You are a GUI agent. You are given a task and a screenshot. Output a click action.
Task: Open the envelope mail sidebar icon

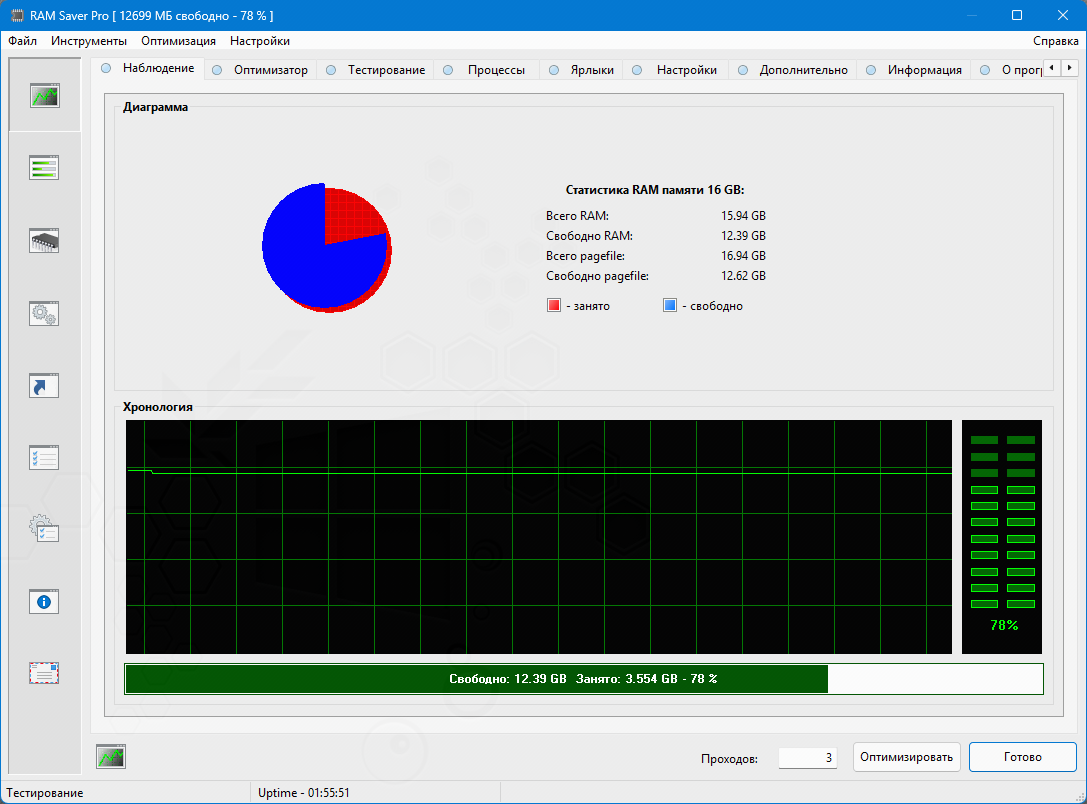point(44,673)
